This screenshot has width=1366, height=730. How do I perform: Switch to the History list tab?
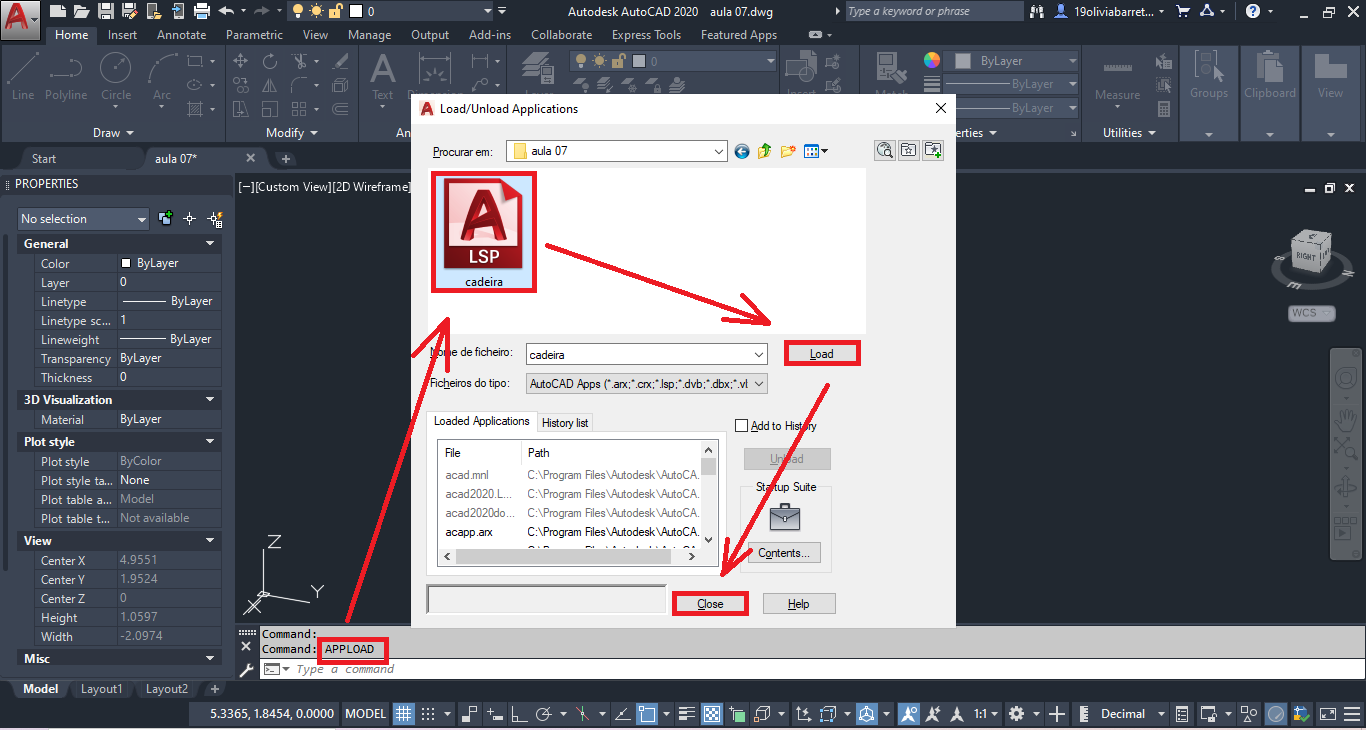[x=565, y=423]
